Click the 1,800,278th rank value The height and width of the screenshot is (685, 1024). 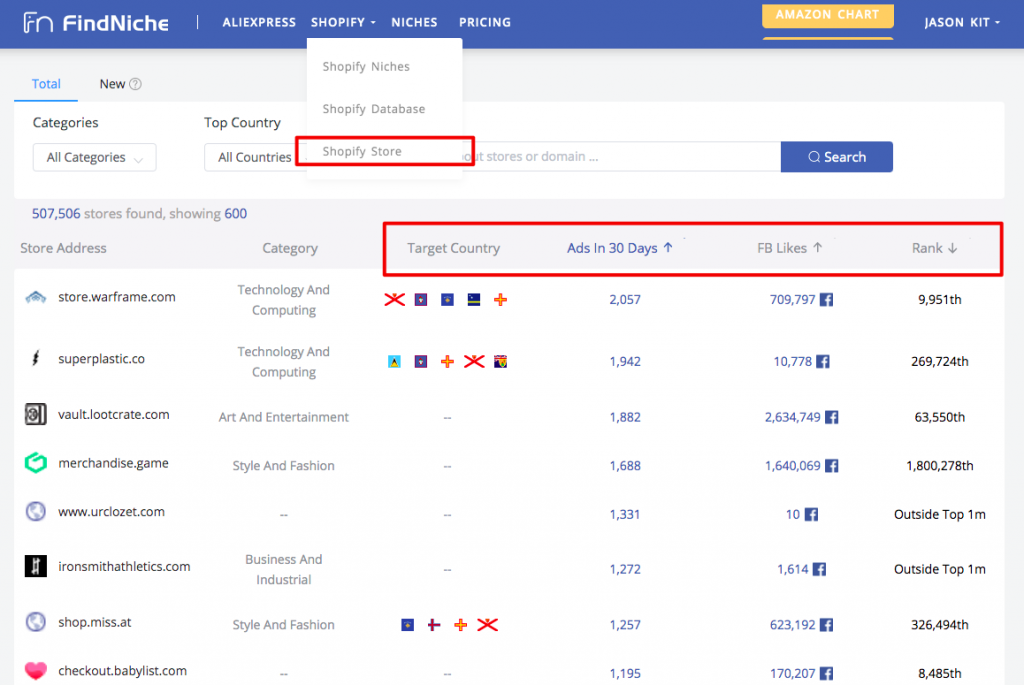pyautogui.click(x=940, y=466)
